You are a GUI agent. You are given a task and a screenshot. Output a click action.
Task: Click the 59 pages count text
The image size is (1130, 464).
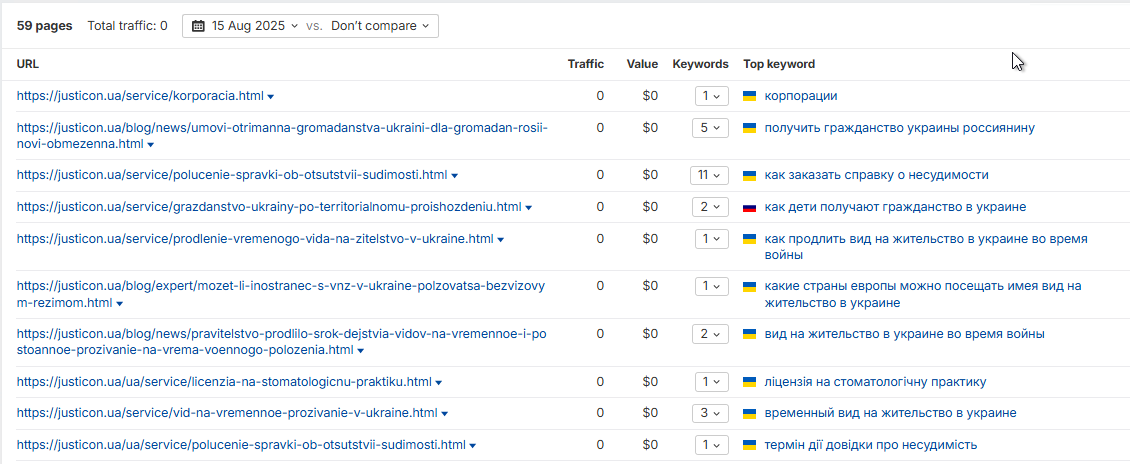tap(45, 26)
